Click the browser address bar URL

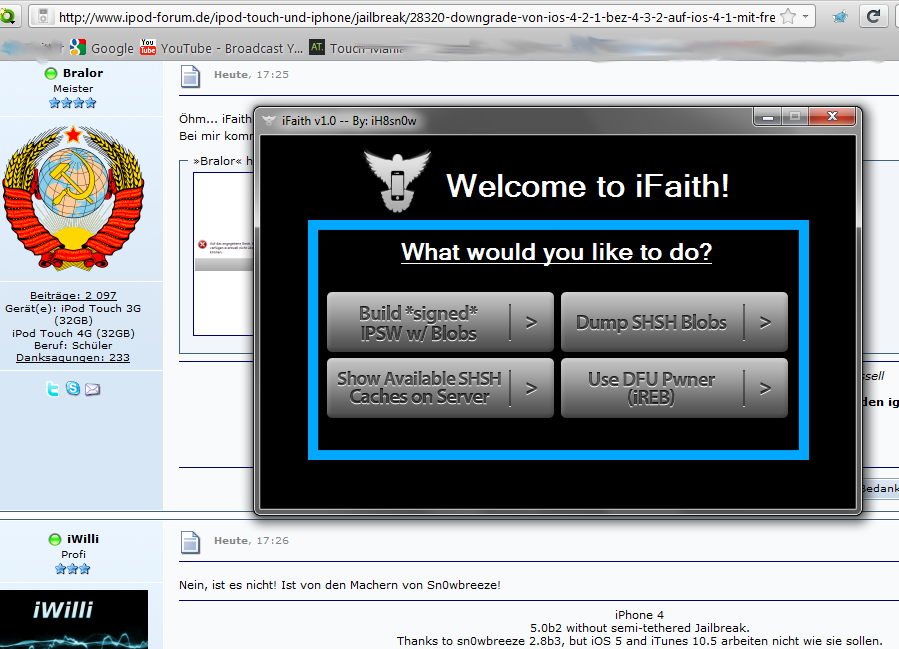(417, 17)
